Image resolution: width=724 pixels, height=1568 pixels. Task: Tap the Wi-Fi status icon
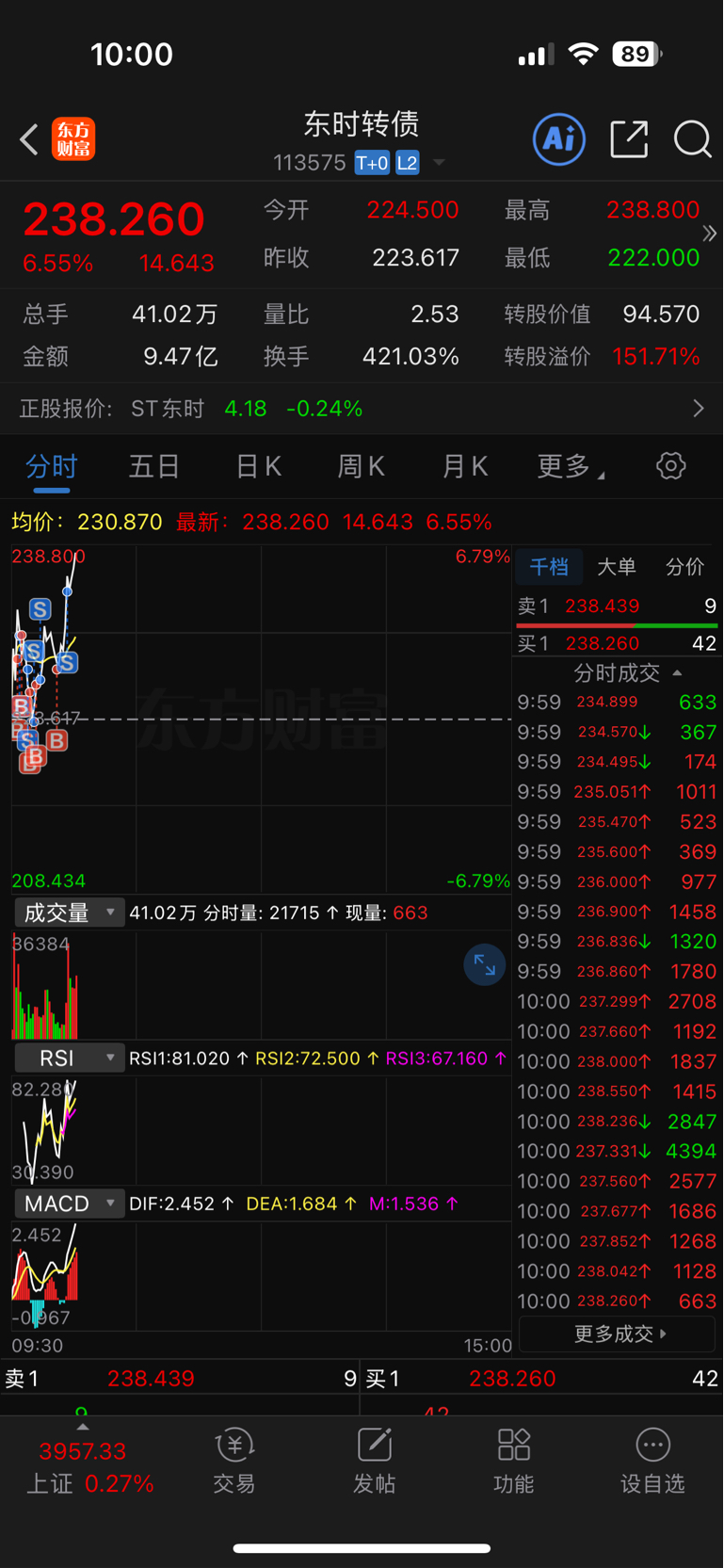[x=584, y=54]
